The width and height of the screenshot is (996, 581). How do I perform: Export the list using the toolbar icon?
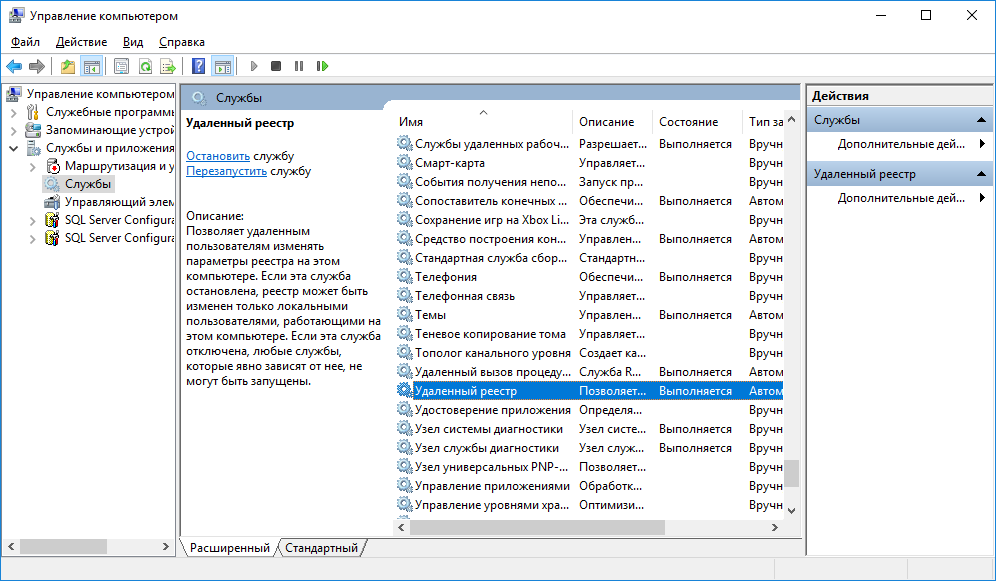[x=168, y=66]
